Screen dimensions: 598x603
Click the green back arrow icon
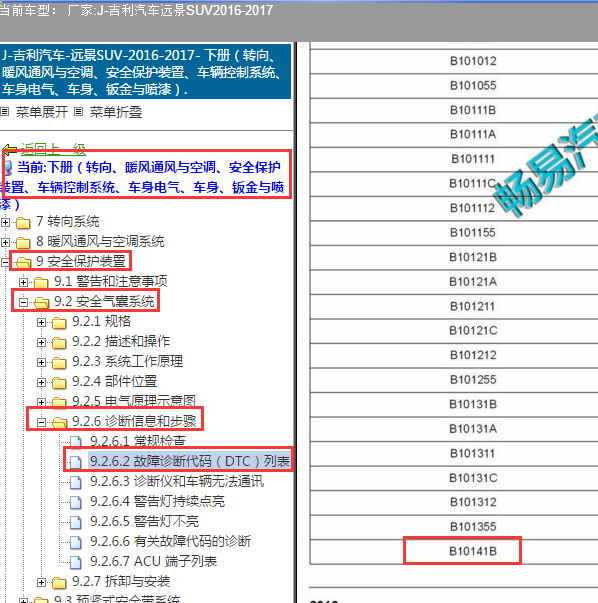coord(10,149)
